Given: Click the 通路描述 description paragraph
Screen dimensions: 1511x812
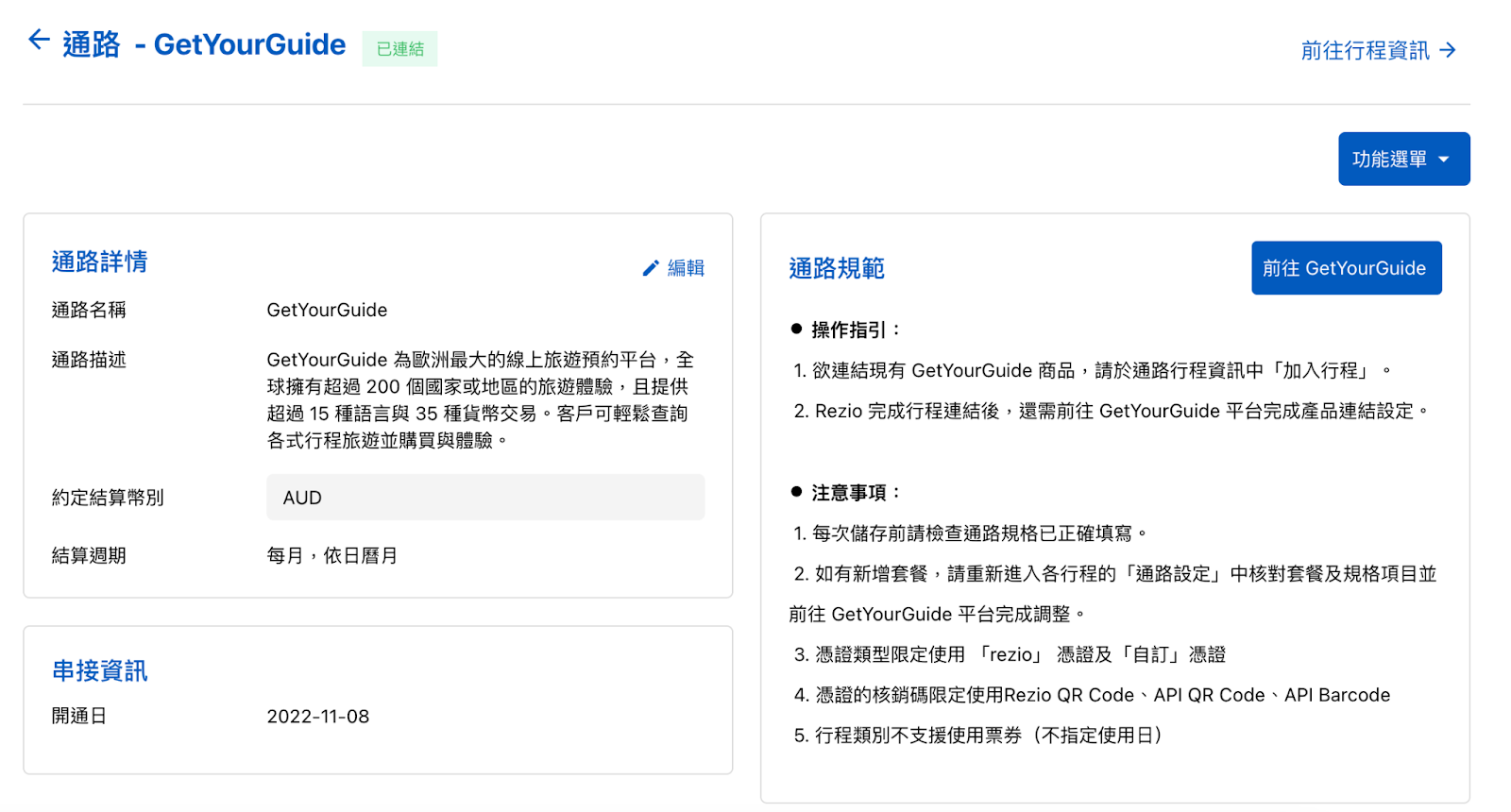Looking at the screenshot, I should [x=480, y=400].
